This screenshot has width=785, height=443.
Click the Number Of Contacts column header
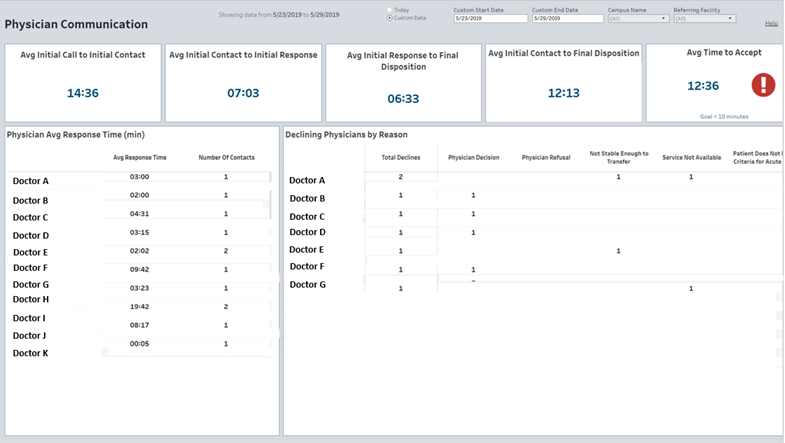tap(226, 157)
